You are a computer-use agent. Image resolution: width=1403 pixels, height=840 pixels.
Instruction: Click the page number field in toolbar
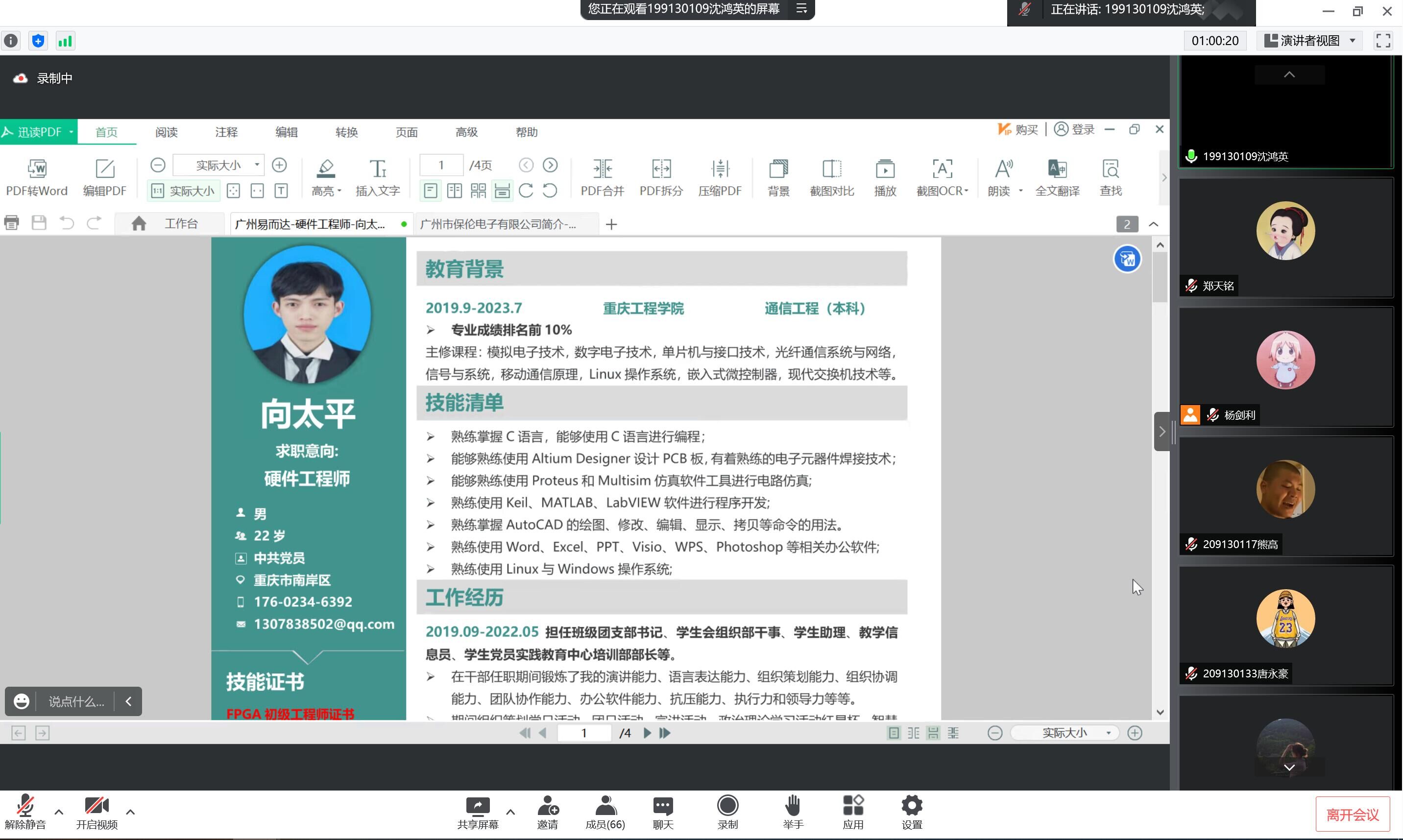pyautogui.click(x=441, y=165)
